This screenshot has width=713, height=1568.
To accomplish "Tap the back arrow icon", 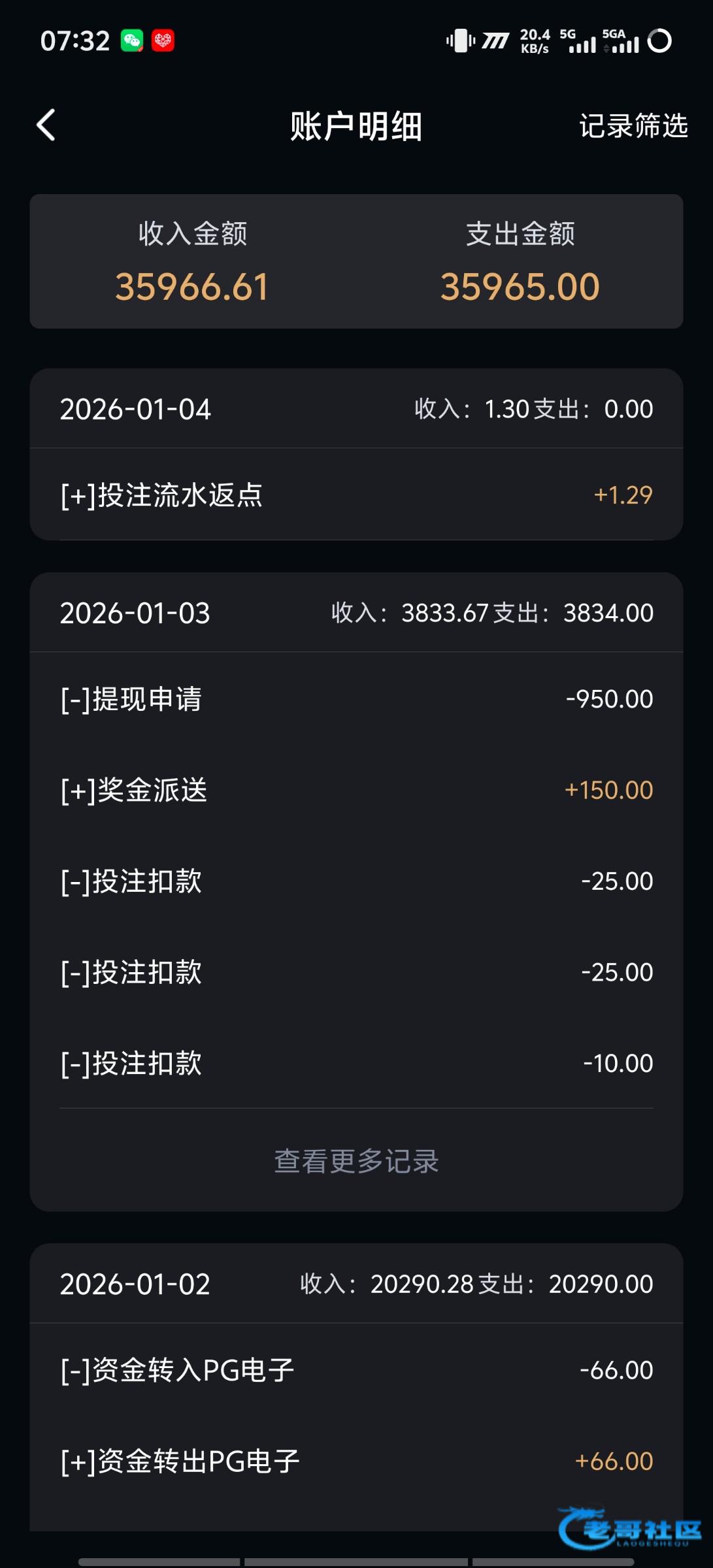I will pos(46,125).
